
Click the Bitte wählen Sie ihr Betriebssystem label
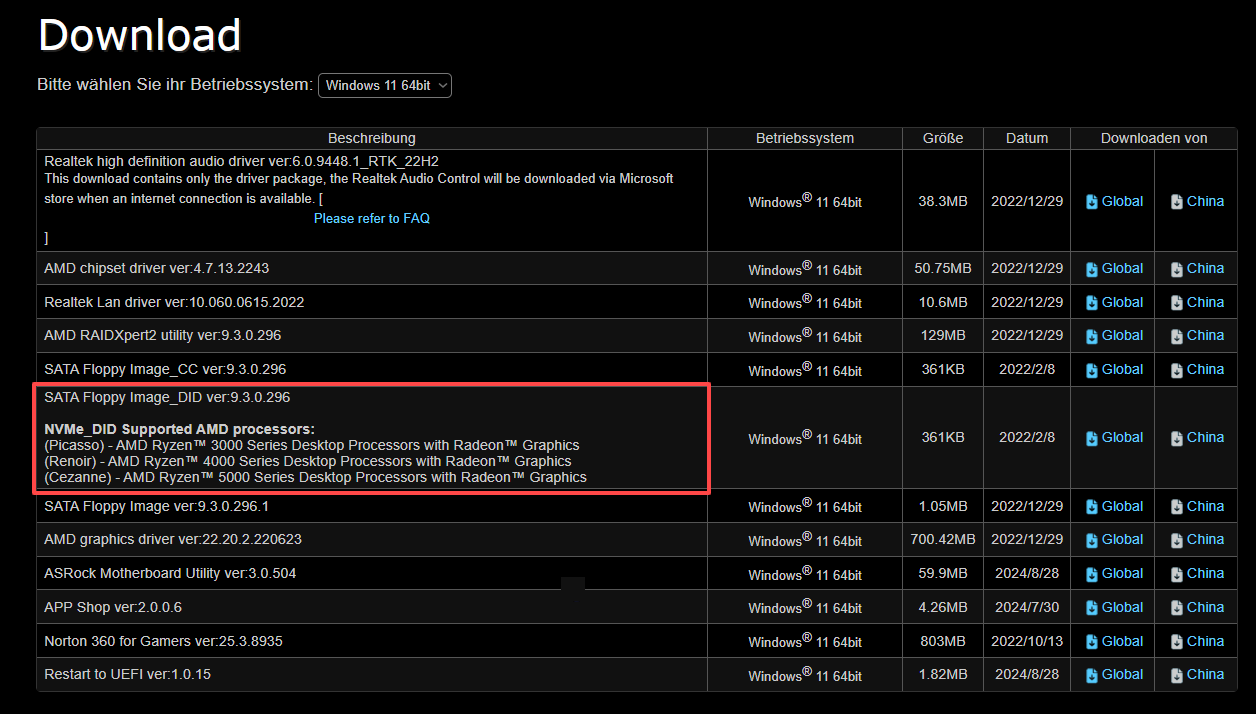tap(175, 85)
